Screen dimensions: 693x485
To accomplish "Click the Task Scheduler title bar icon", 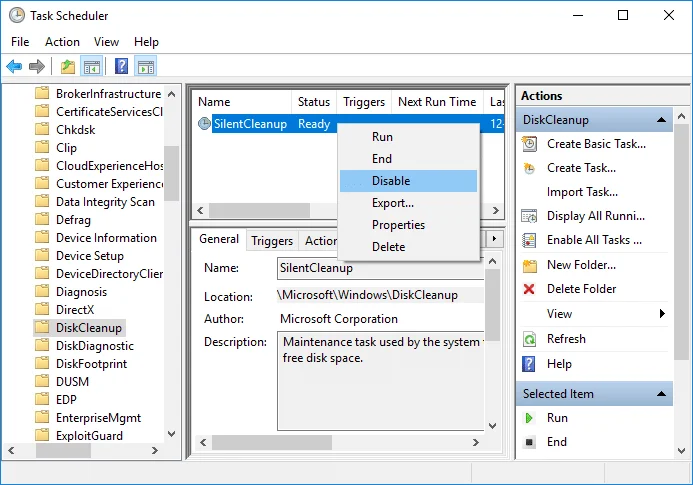I will (x=17, y=15).
